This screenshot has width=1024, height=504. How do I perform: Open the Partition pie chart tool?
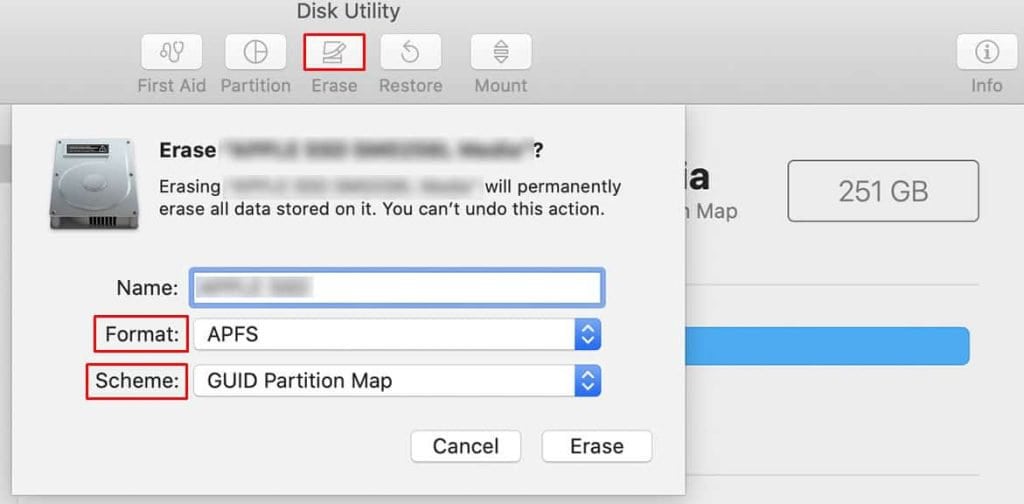pyautogui.click(x=255, y=52)
